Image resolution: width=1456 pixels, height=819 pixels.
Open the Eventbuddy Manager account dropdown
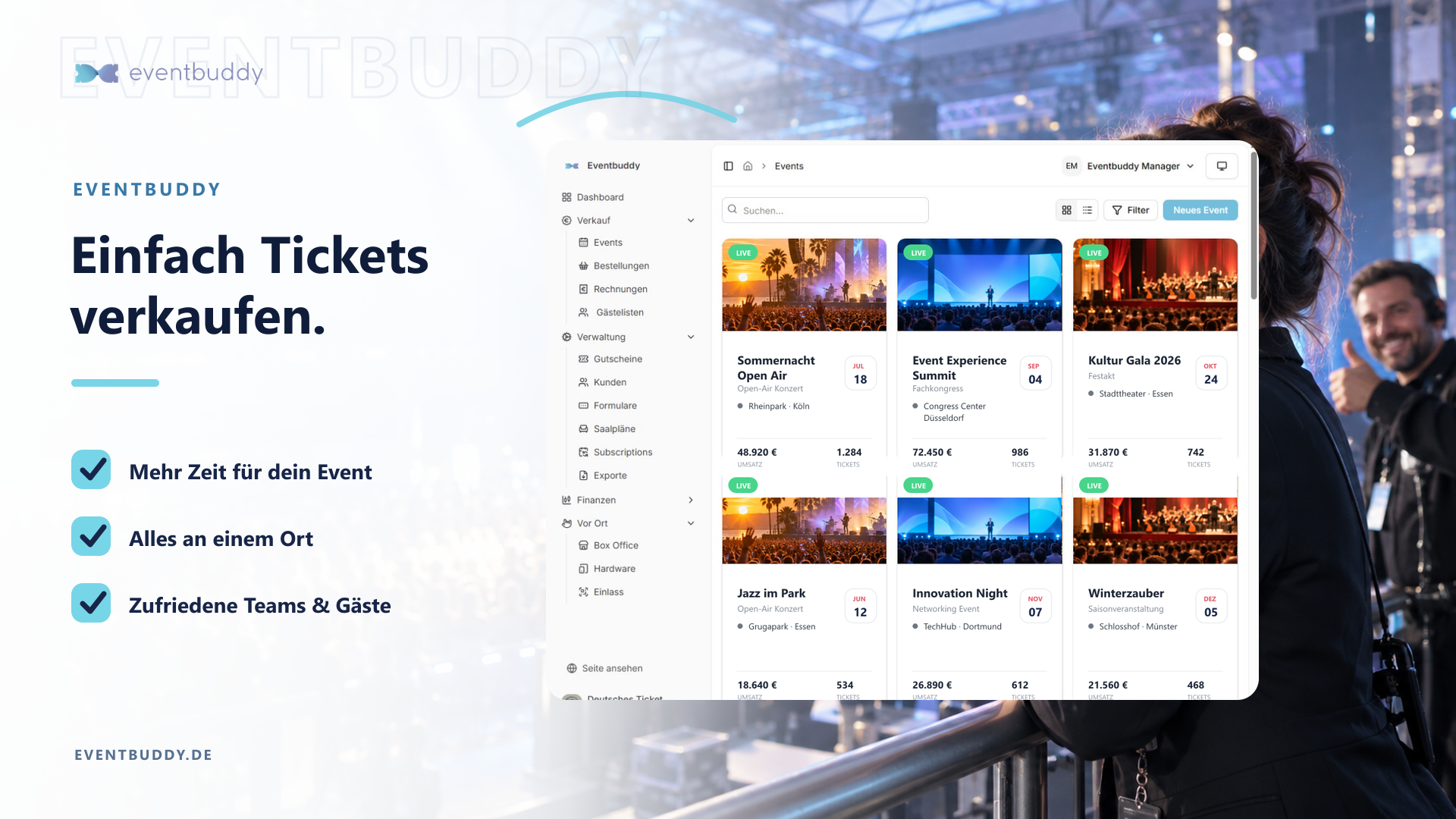coord(1128,166)
